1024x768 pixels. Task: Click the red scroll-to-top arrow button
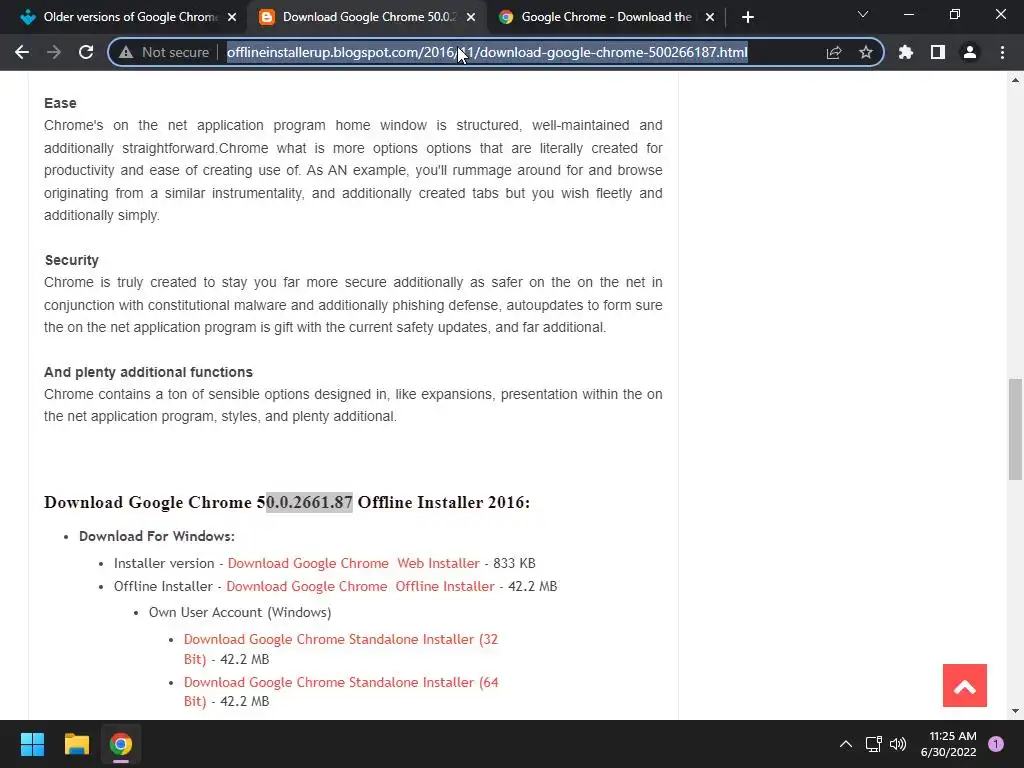[965, 686]
